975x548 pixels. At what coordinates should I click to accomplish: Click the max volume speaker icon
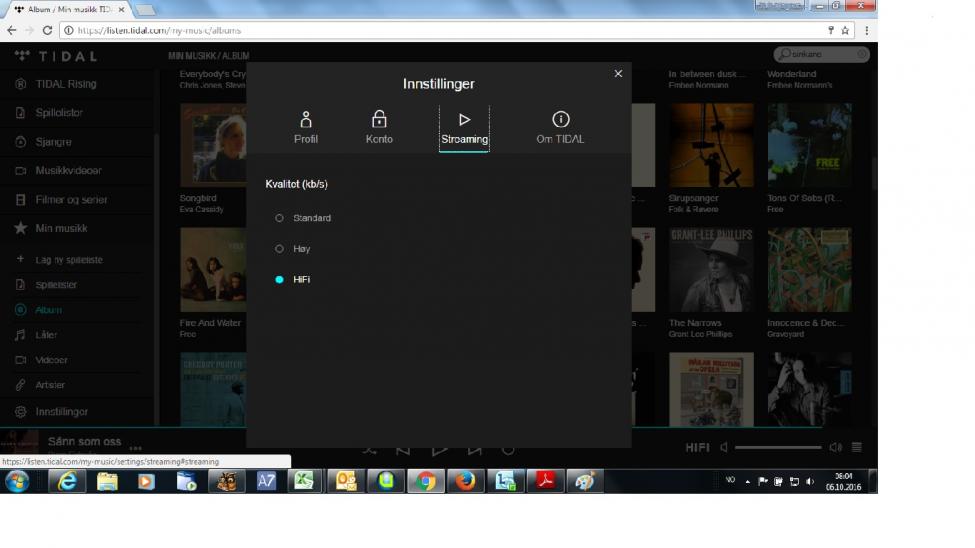(836, 447)
